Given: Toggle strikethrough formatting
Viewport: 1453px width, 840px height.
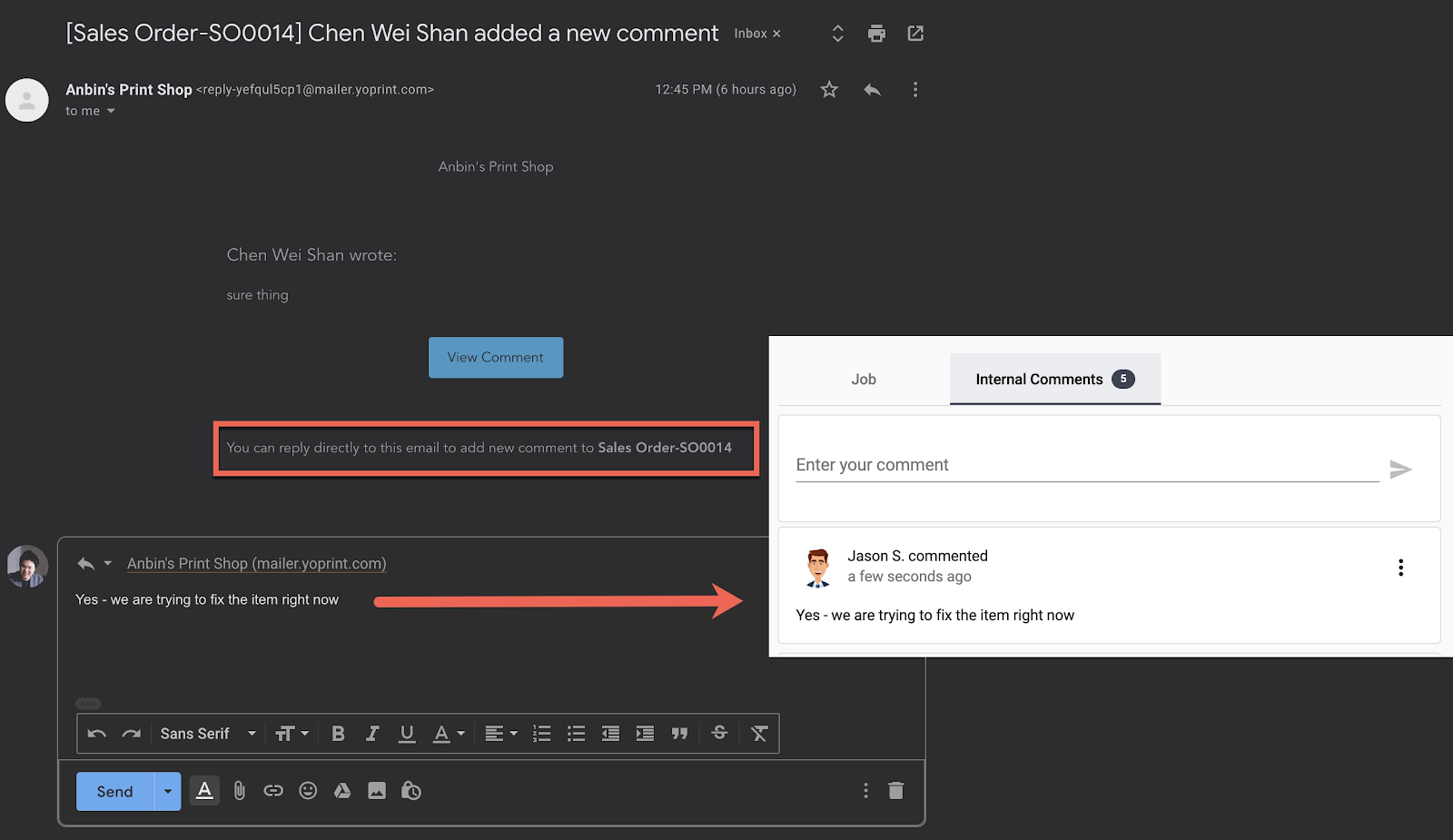Looking at the screenshot, I should point(719,733).
